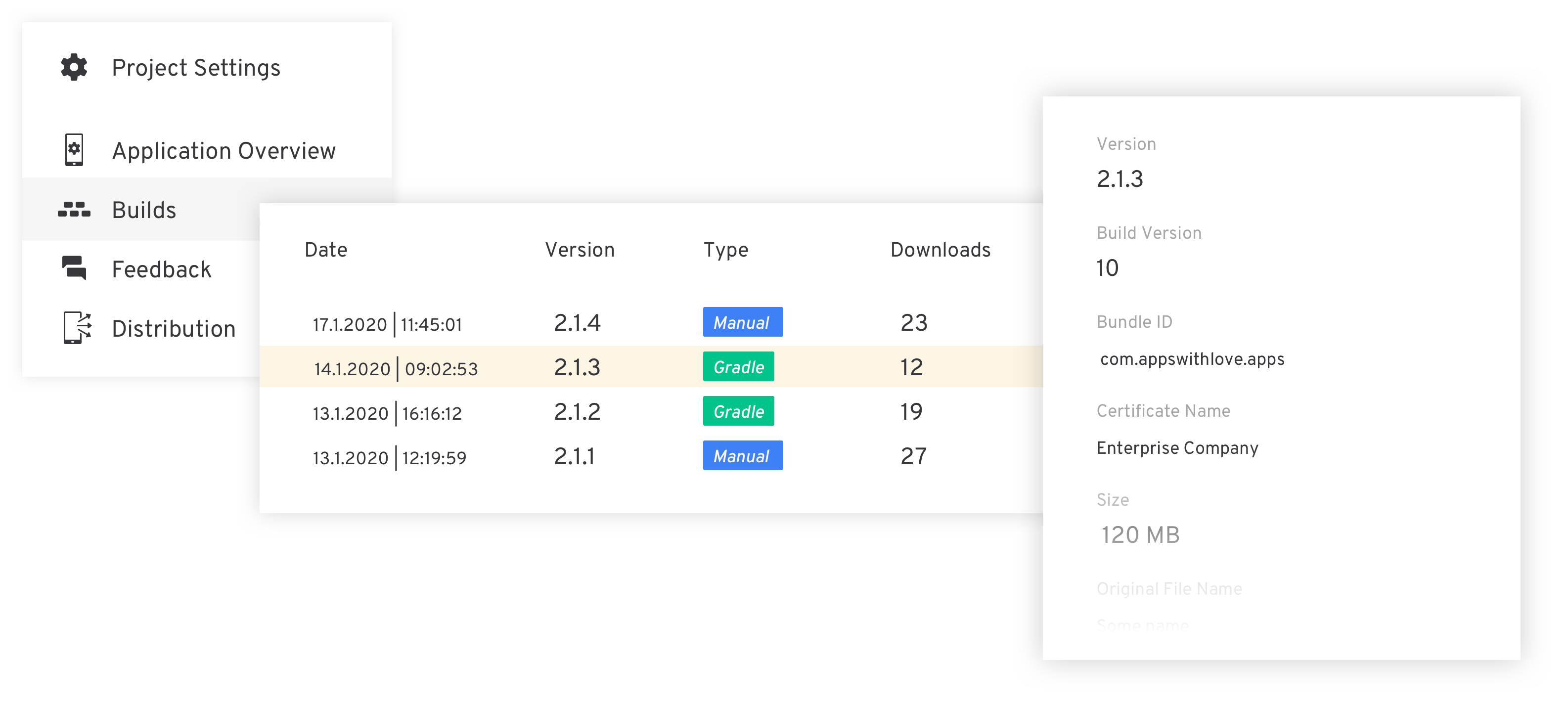Screen dimensions: 1568x703
Task: Open the Distribution section label
Action: pyautogui.click(x=174, y=329)
